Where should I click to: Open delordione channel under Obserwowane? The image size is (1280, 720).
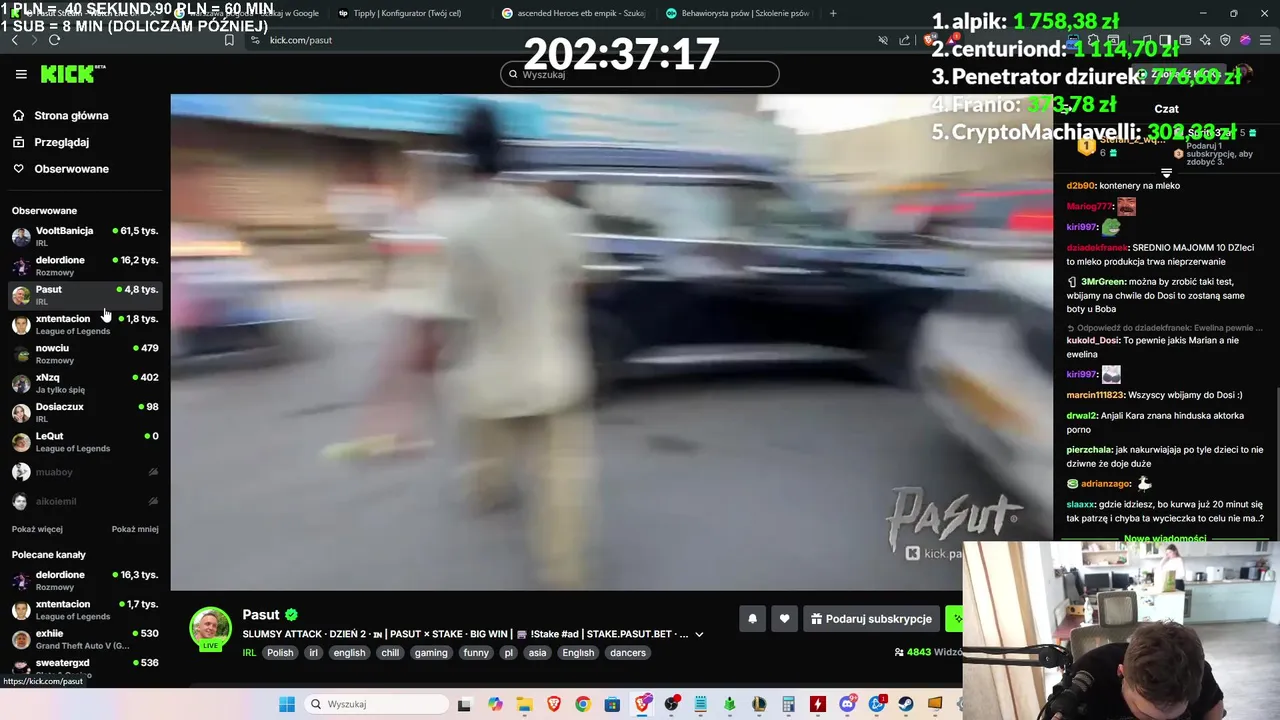pyautogui.click(x=85, y=265)
